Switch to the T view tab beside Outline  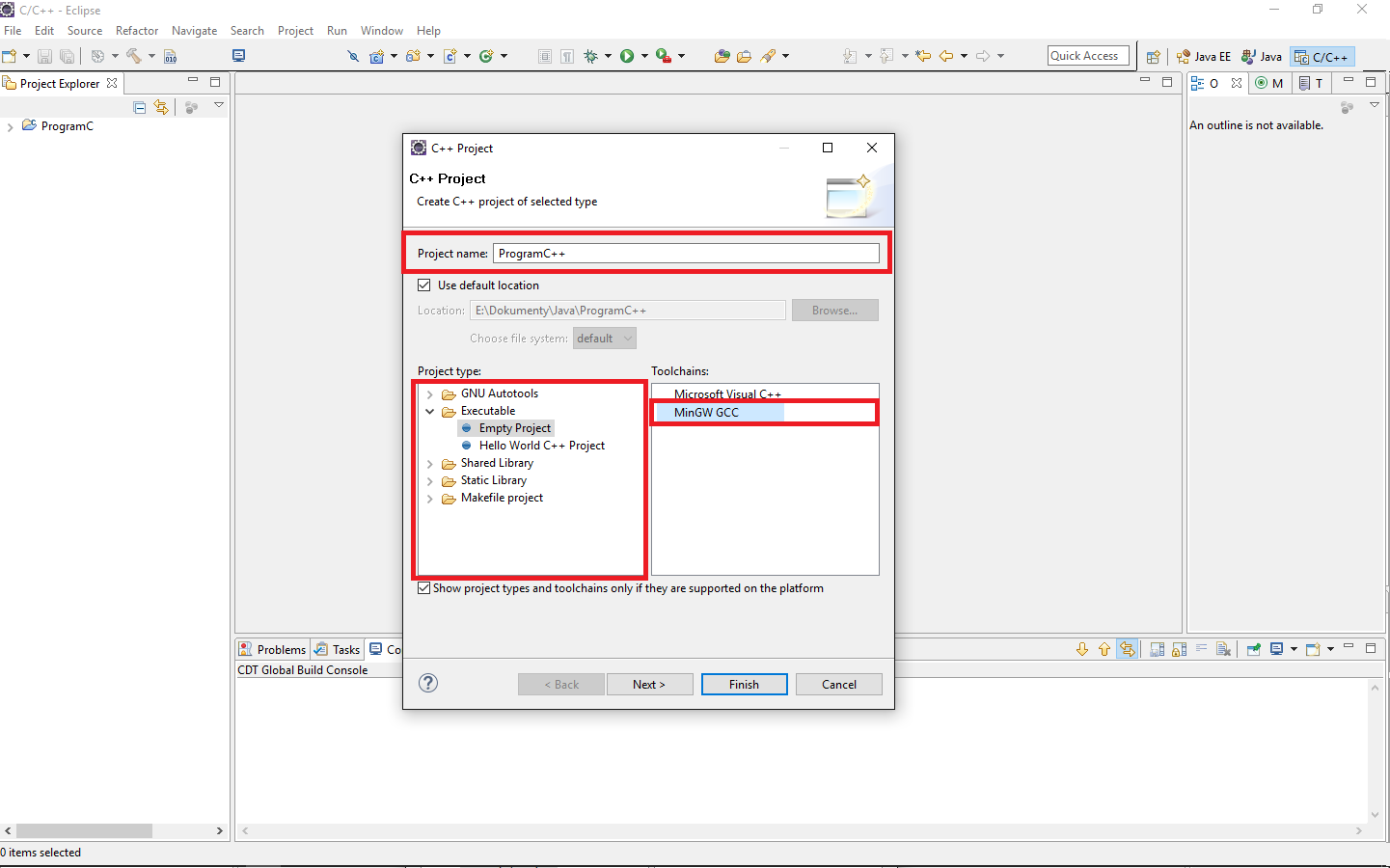[x=1311, y=83]
